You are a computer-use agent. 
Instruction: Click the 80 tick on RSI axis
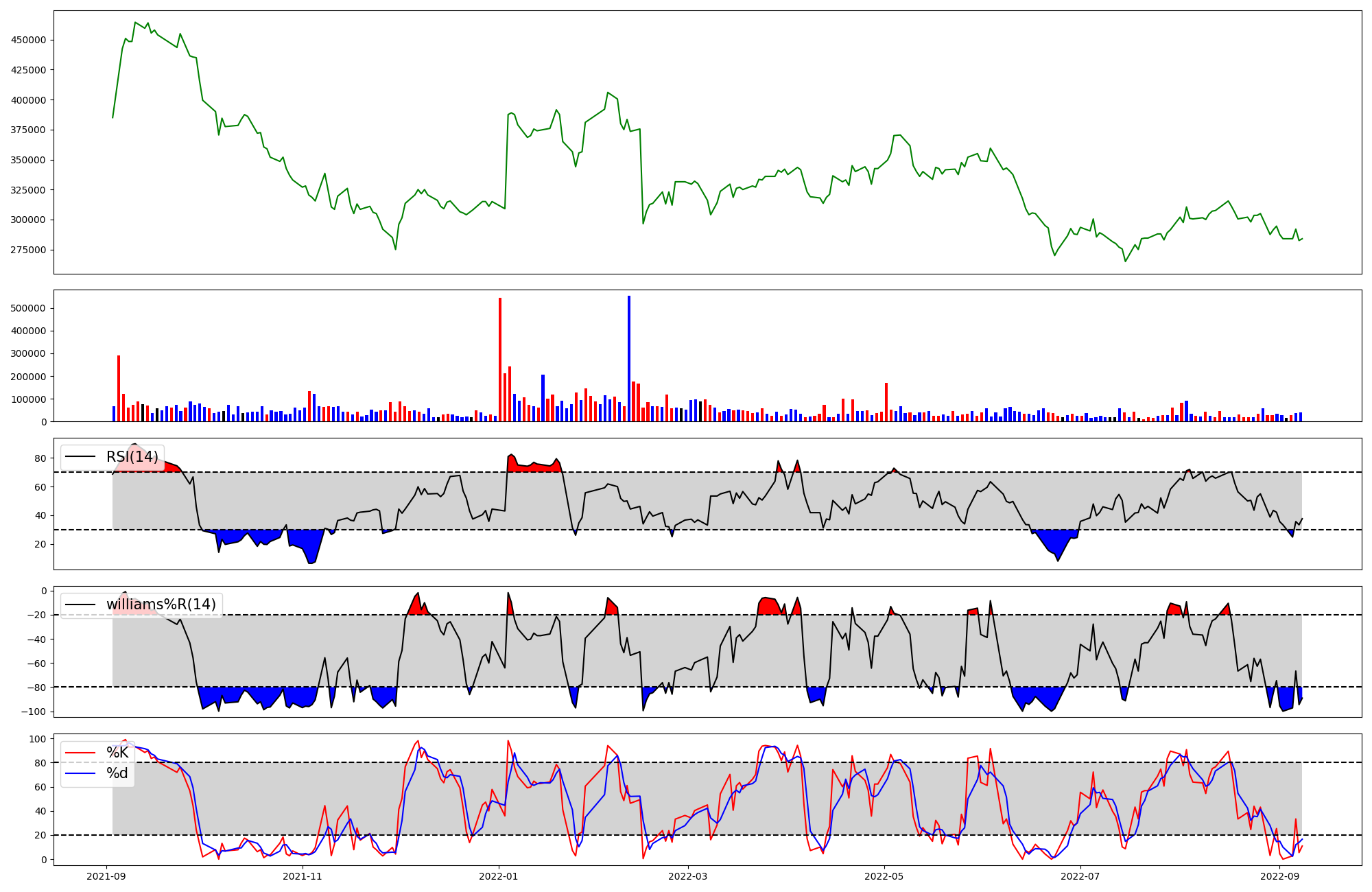pos(40,458)
